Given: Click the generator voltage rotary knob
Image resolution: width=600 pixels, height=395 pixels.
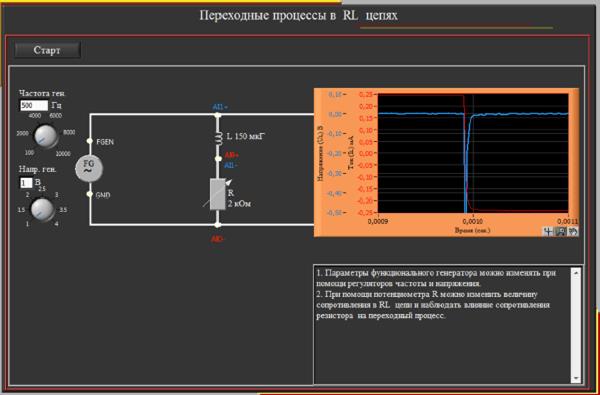Looking at the screenshot, I should [x=42, y=210].
